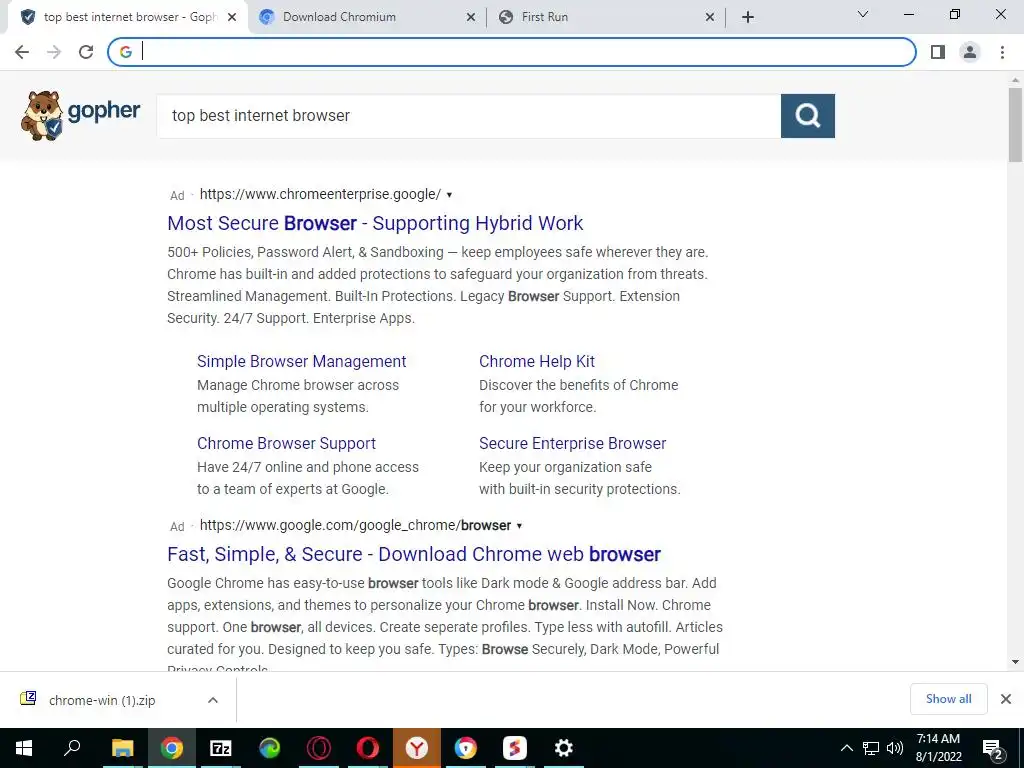The height and width of the screenshot is (768, 1024).
Task: Open Windows taskbar search
Action: (72, 748)
